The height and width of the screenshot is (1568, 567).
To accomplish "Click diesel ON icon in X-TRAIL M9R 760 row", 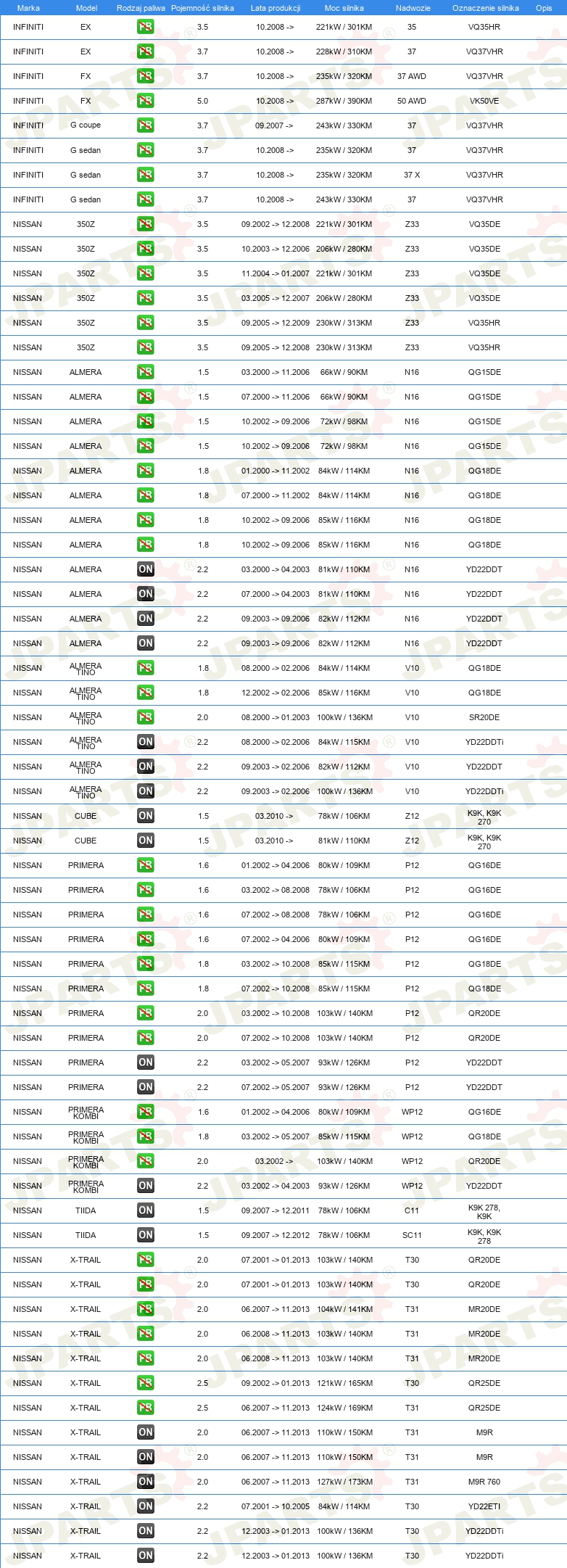I will pos(146,1482).
